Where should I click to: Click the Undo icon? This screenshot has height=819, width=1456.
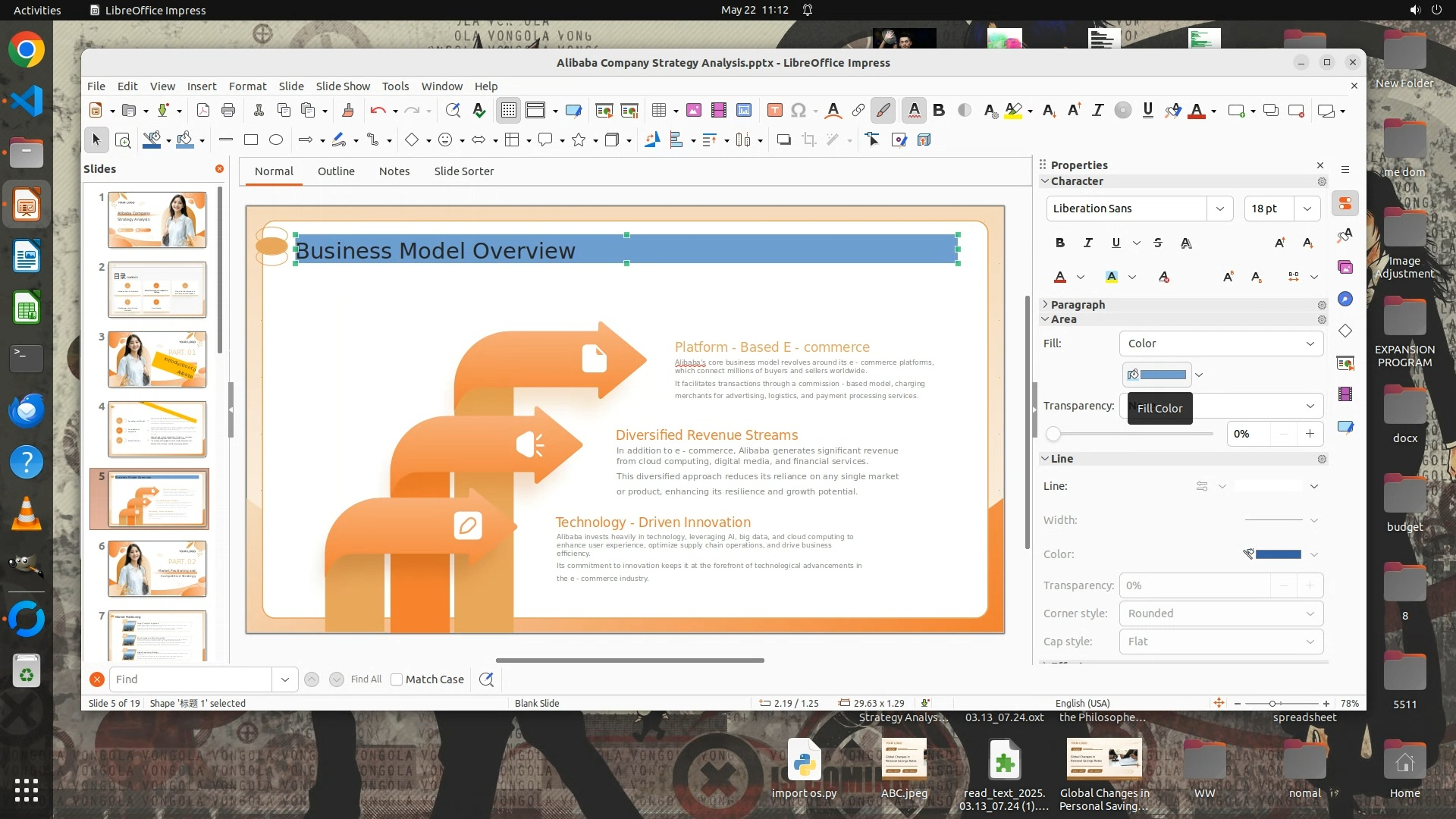tap(378, 111)
